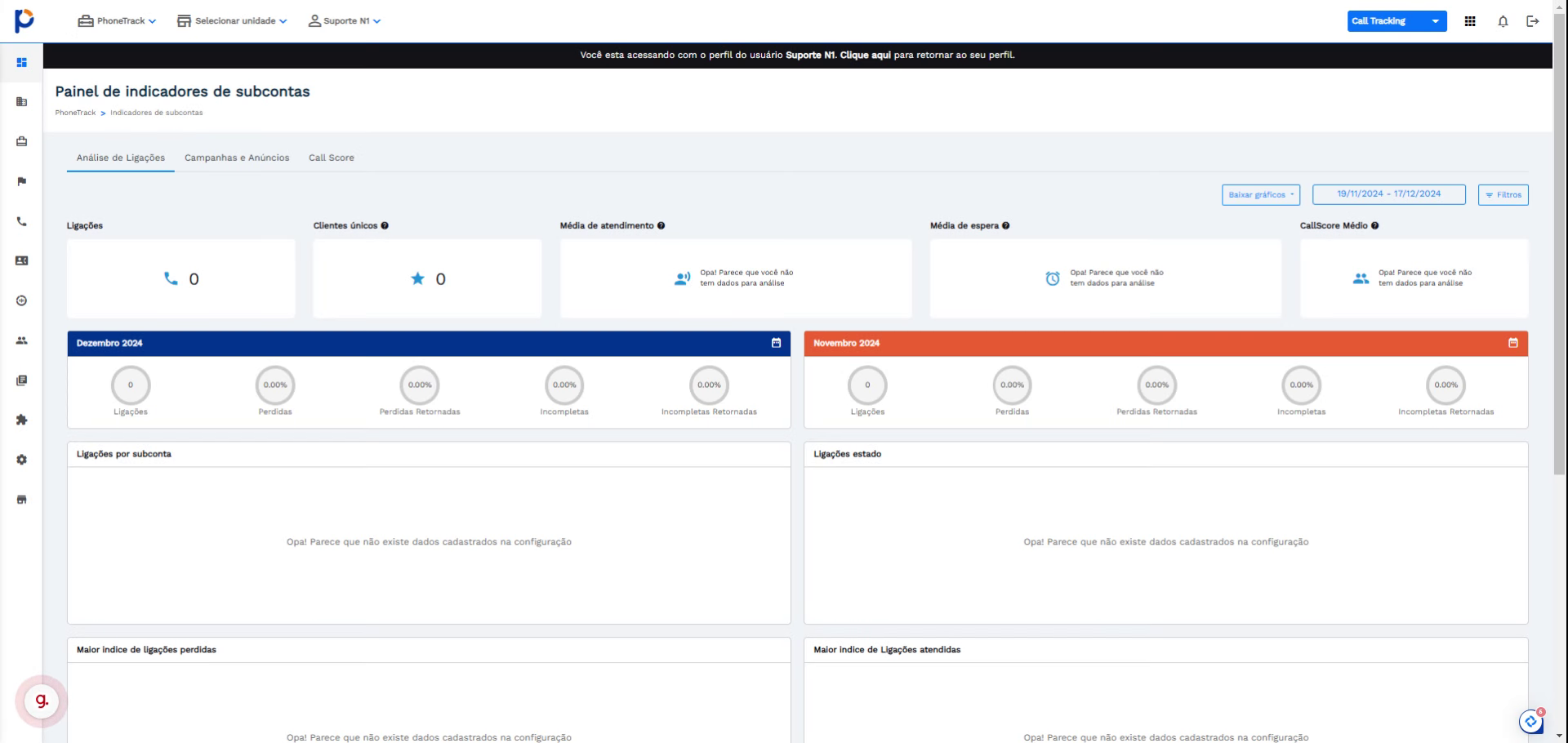This screenshot has height=743, width=1568.
Task: Open the settings gear icon in sidebar
Action: (x=22, y=460)
